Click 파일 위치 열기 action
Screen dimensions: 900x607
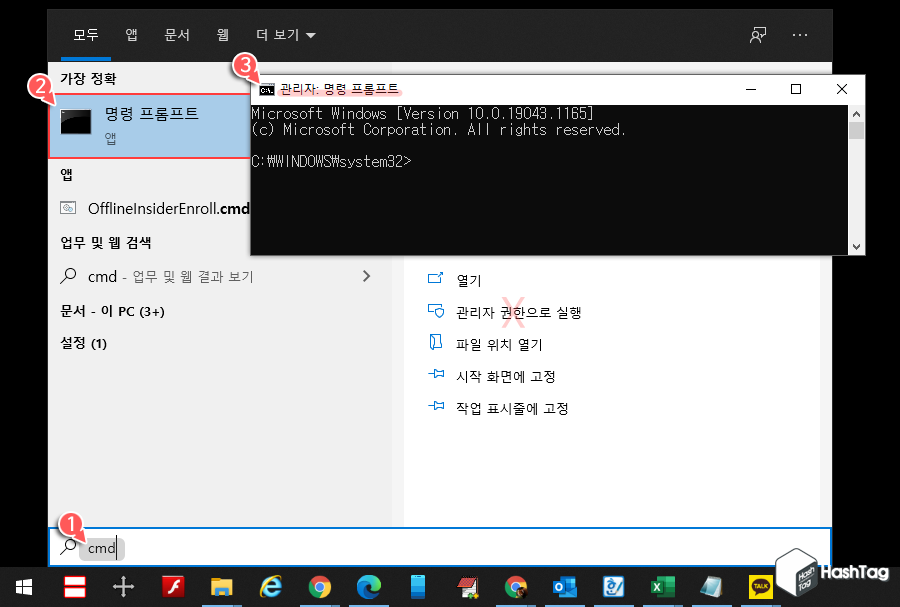point(499,344)
